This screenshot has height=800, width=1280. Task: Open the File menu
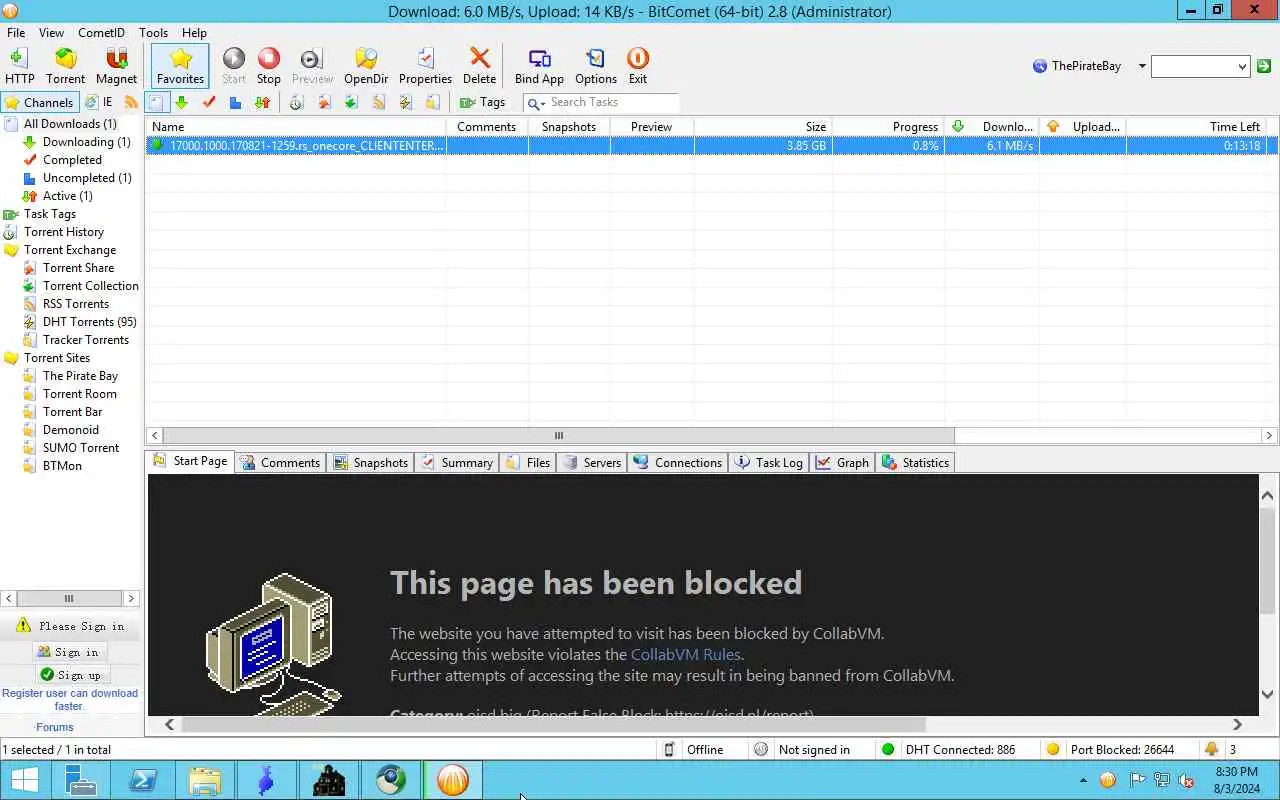coord(16,32)
